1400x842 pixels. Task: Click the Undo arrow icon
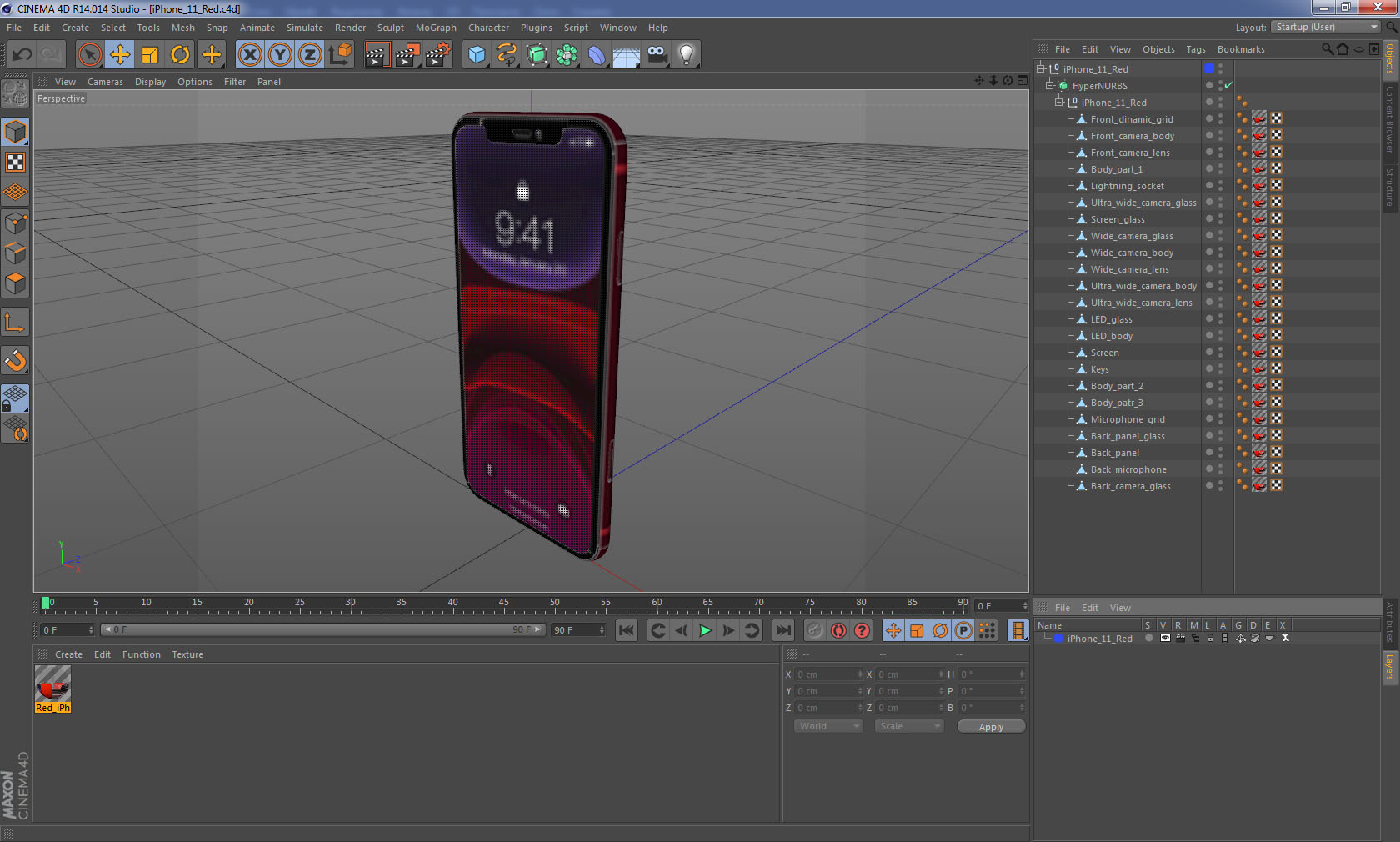[x=22, y=55]
